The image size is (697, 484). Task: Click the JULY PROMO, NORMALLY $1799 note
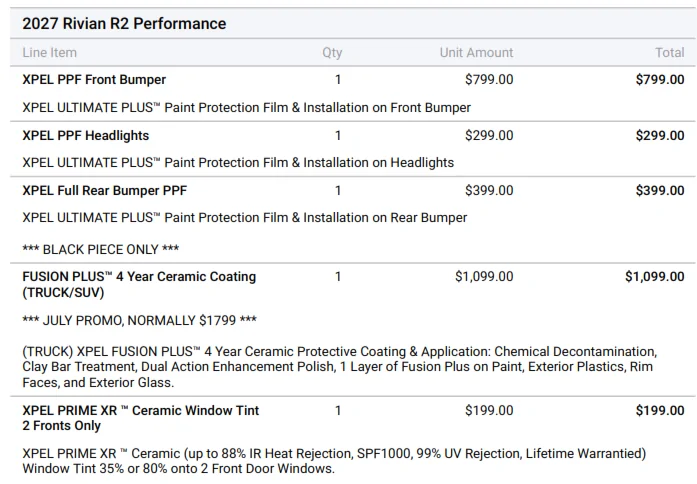tap(139, 320)
